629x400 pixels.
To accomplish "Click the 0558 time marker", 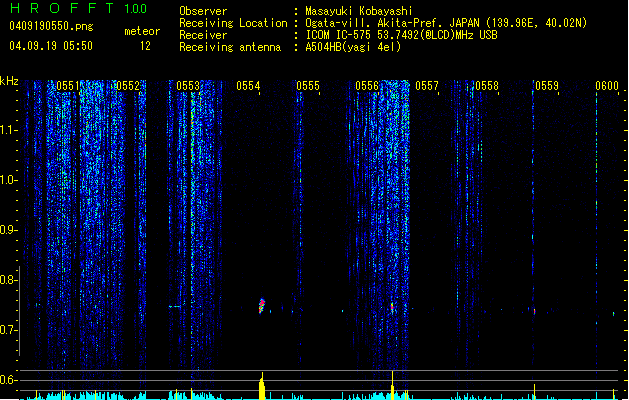I will pos(487,85).
